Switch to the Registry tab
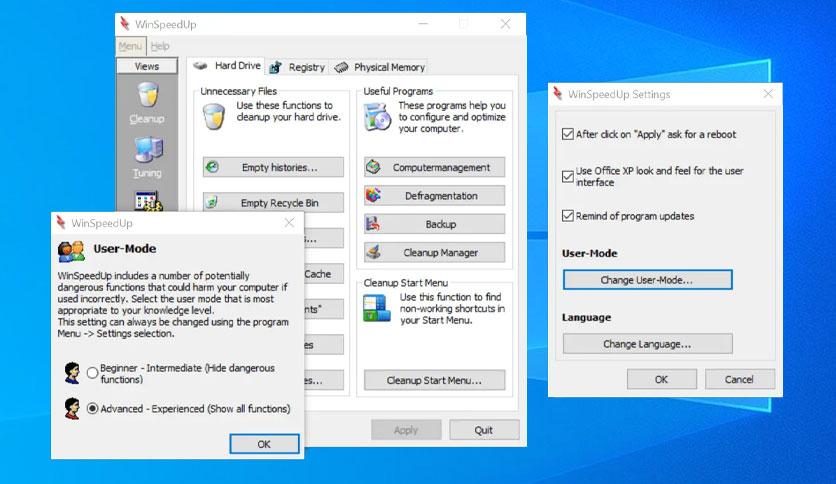Screen dimensions: 836x484 [298, 67]
